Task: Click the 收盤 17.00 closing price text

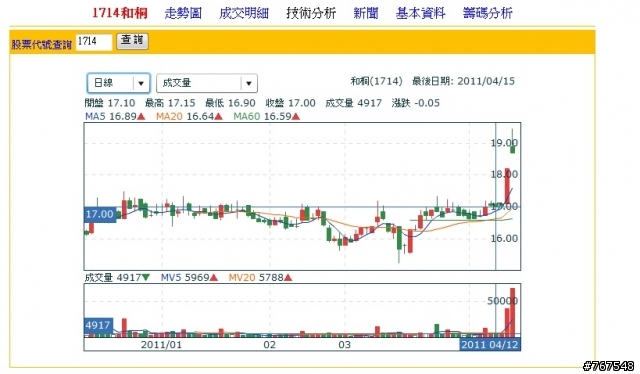Action: coord(290,103)
